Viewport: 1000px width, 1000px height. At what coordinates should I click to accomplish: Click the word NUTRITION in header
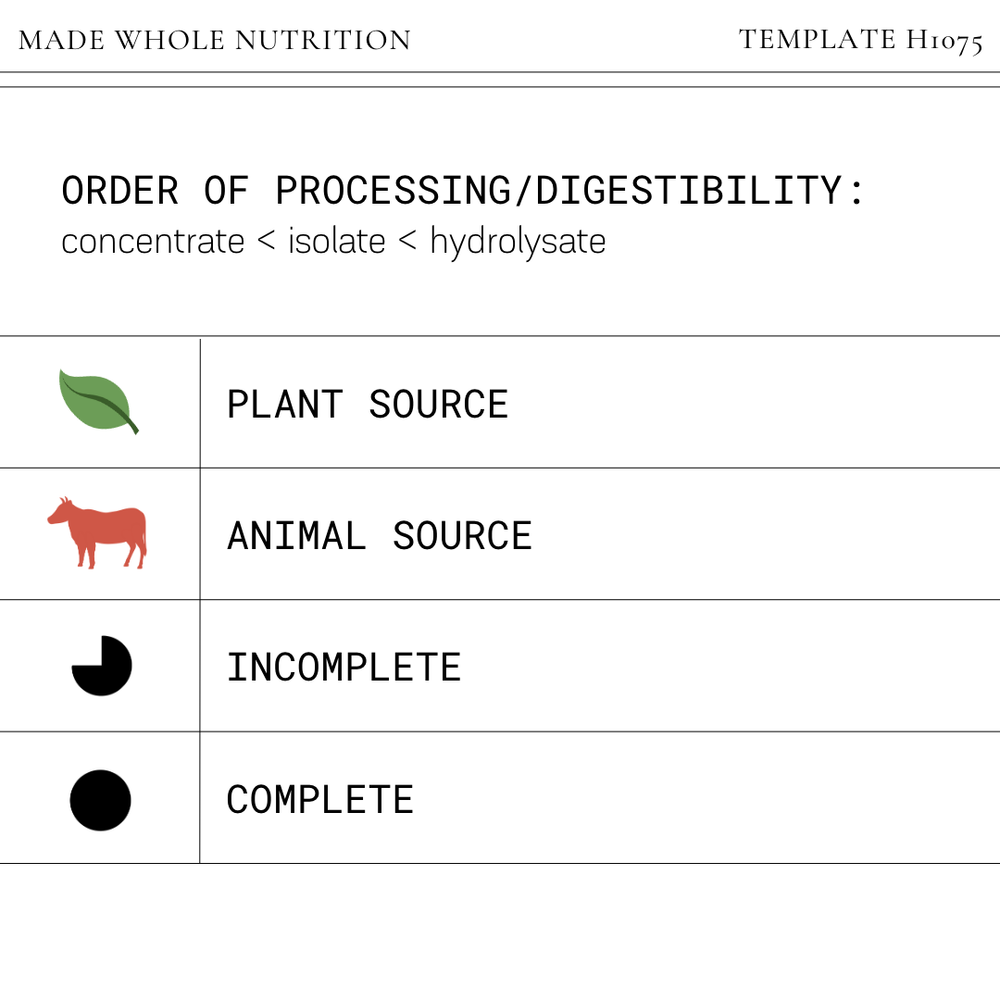(x=323, y=40)
